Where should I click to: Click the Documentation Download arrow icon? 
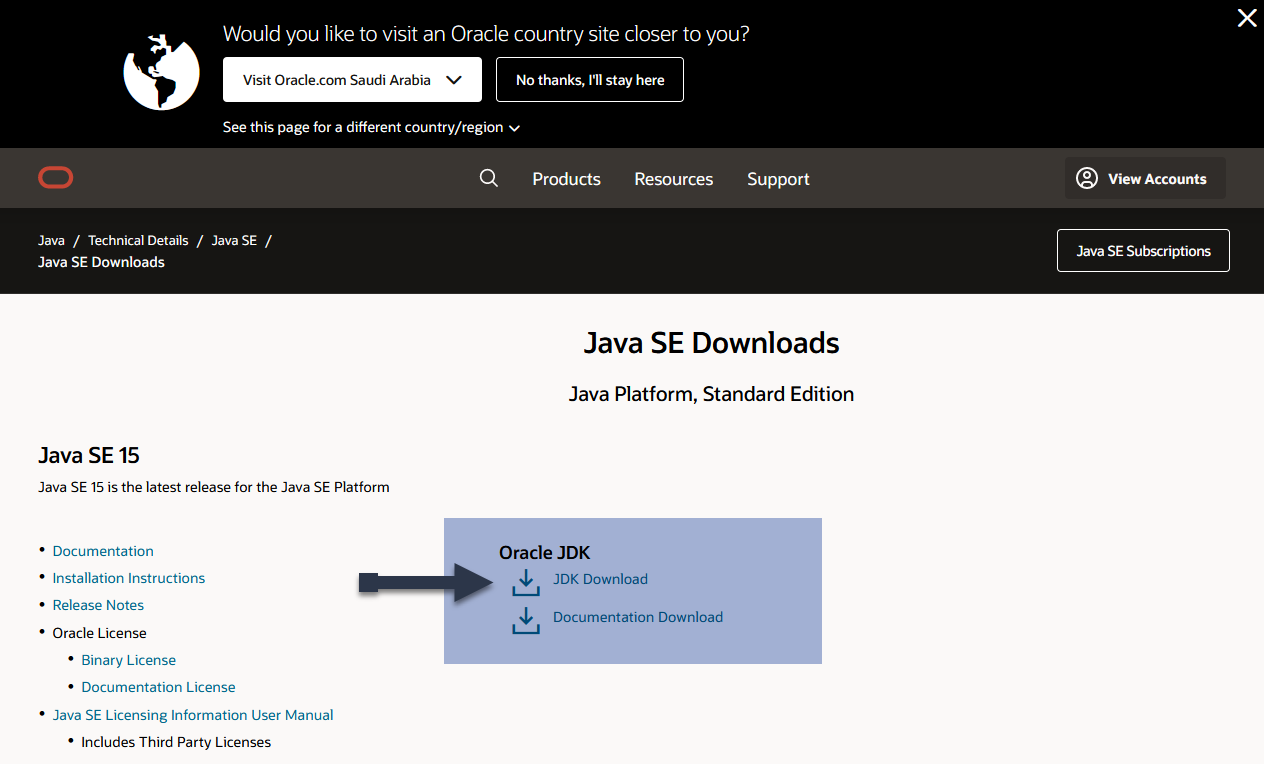pyautogui.click(x=525, y=619)
